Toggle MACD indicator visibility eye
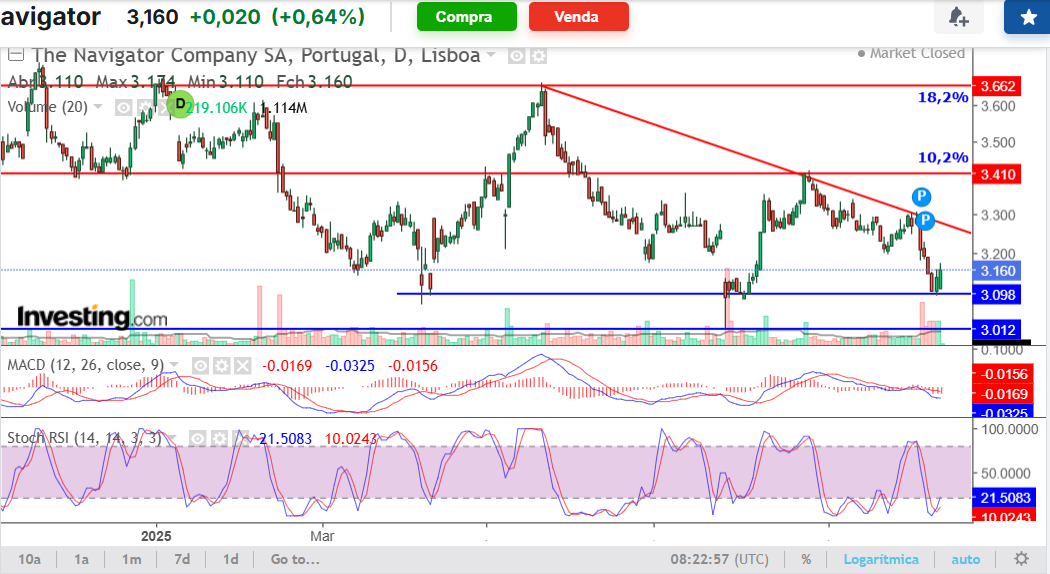The image size is (1050, 574). tap(200, 366)
